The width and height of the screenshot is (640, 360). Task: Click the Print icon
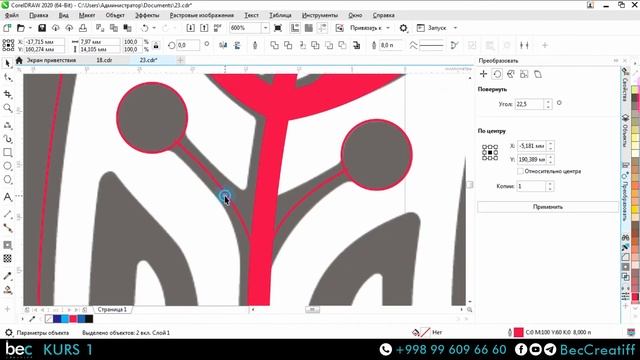pyautogui.click(x=83, y=28)
